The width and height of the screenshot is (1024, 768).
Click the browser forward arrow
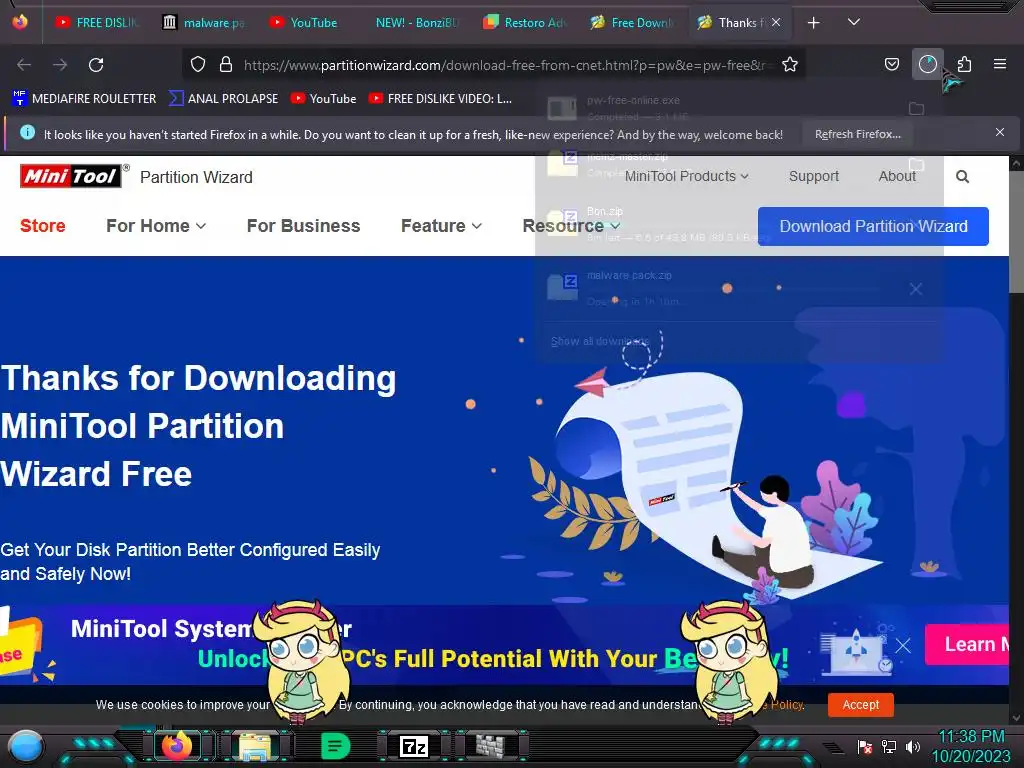click(x=60, y=65)
